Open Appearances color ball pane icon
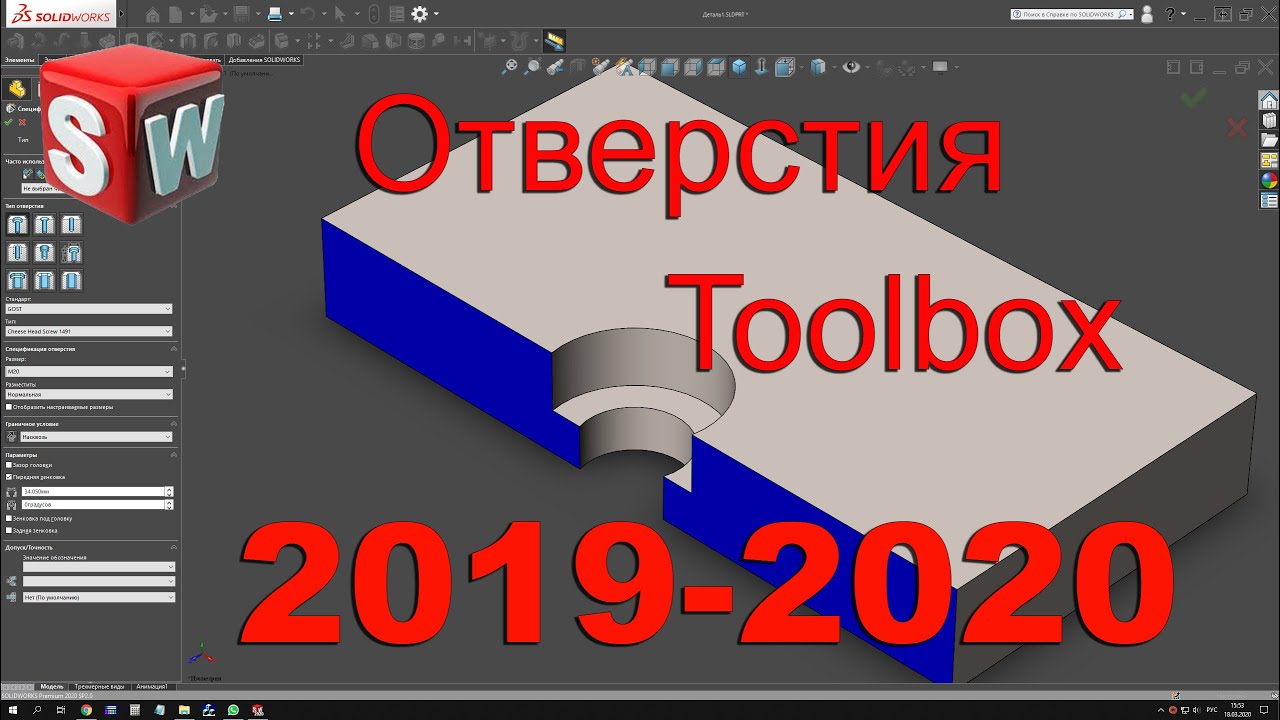The image size is (1280, 720). click(1269, 181)
